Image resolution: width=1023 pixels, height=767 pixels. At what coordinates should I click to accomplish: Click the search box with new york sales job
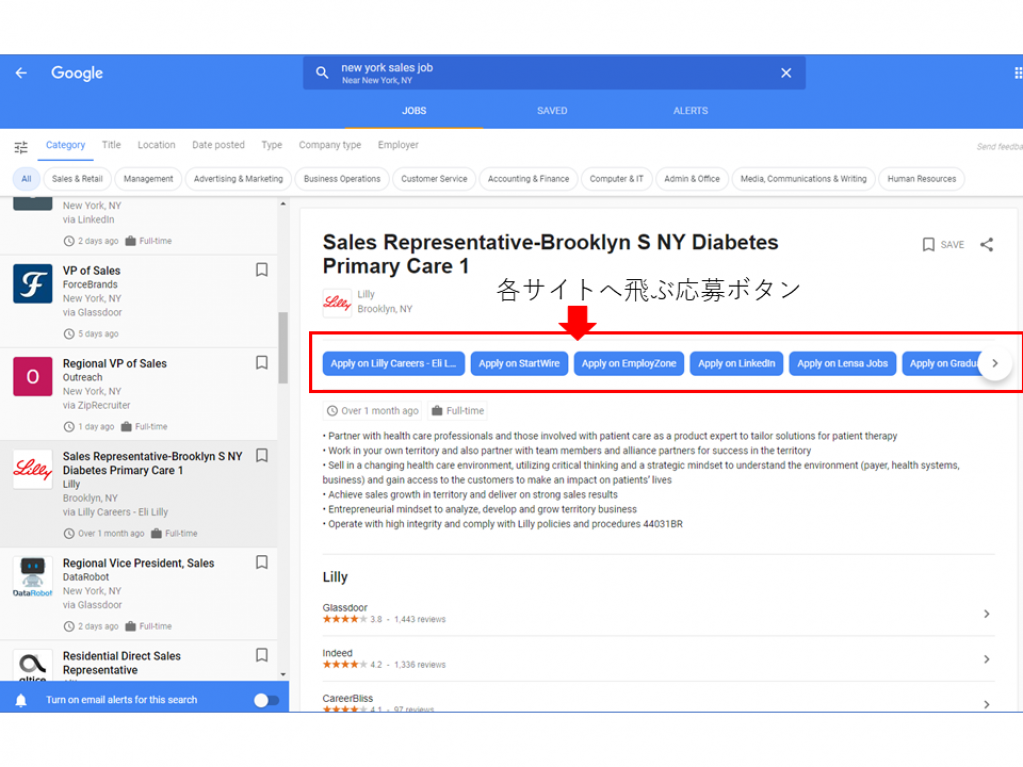554,73
